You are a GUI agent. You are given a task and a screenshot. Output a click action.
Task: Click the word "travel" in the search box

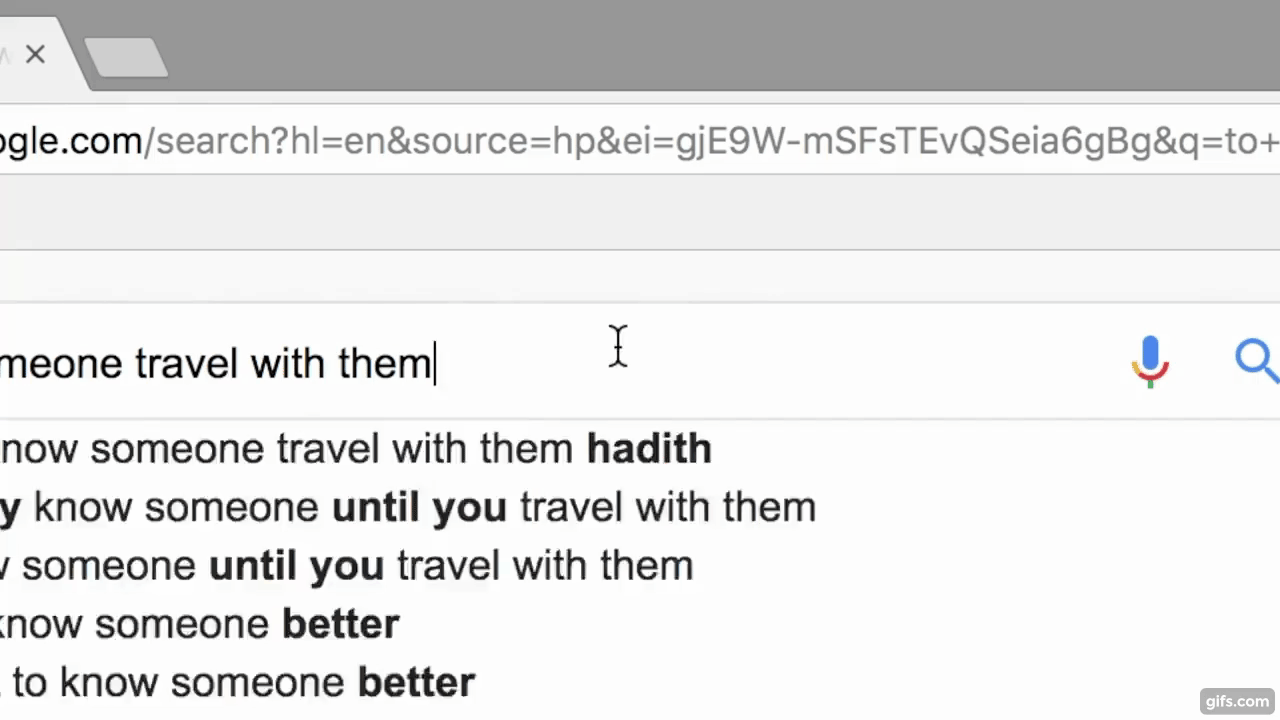(186, 362)
